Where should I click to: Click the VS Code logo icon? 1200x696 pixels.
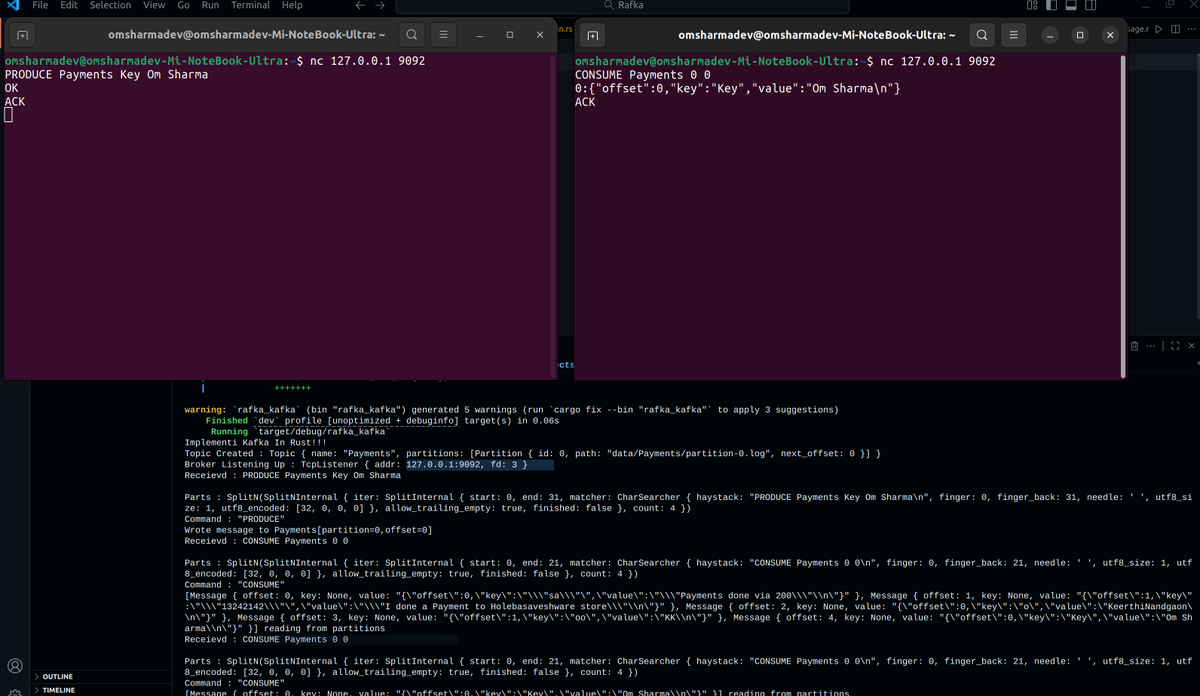pyautogui.click(x=12, y=5)
